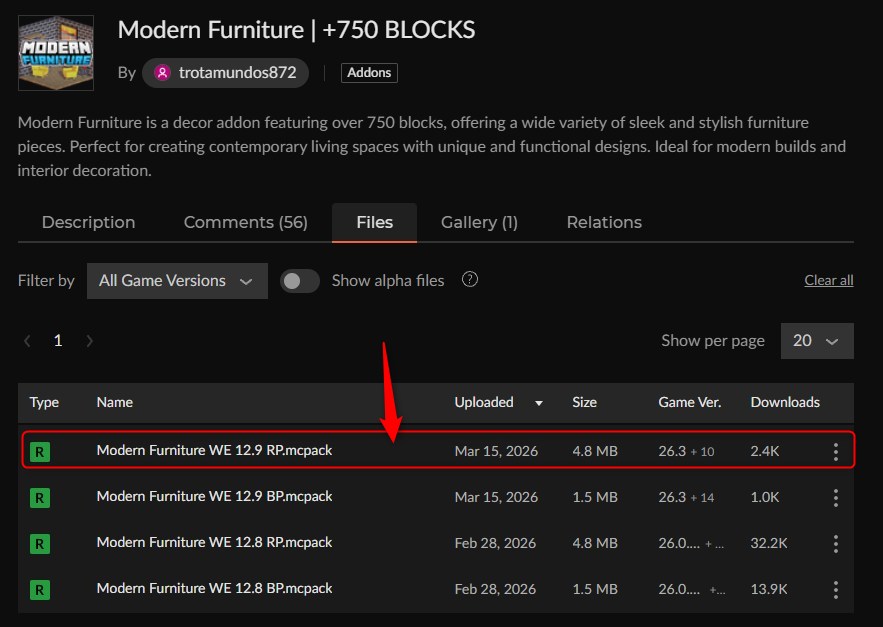Click the green R release icon for 12.9 RP.mcpack
The image size is (883, 627).
[x=41, y=451]
